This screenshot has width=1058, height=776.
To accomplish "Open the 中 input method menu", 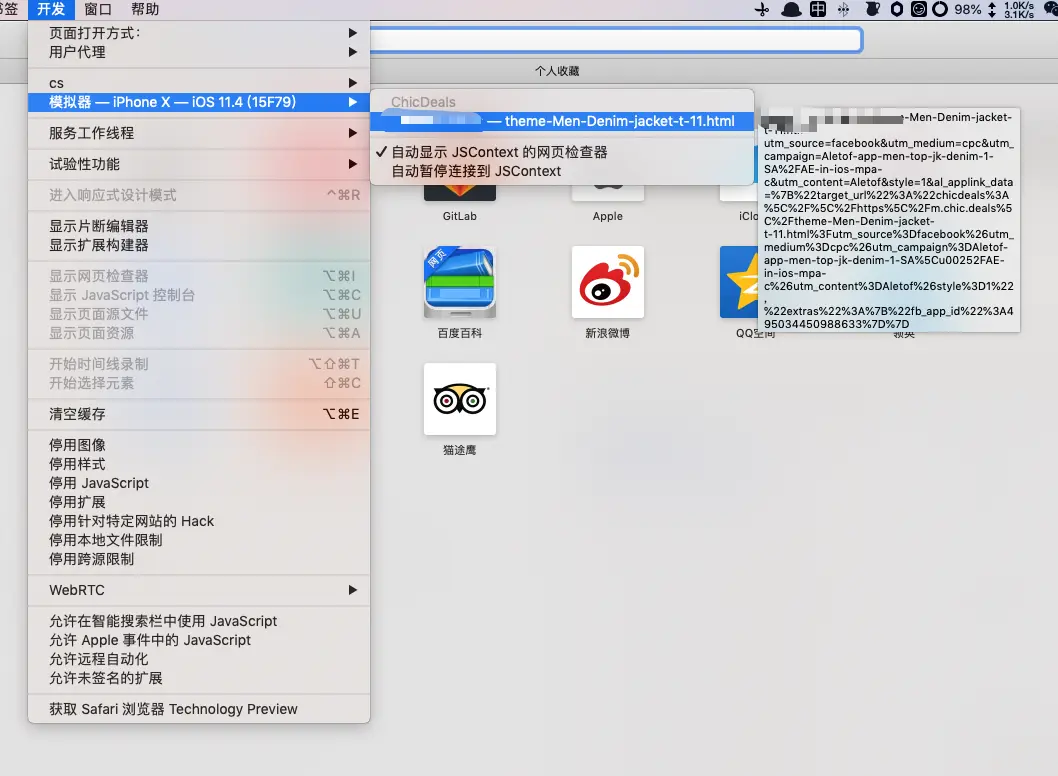I will point(818,9).
